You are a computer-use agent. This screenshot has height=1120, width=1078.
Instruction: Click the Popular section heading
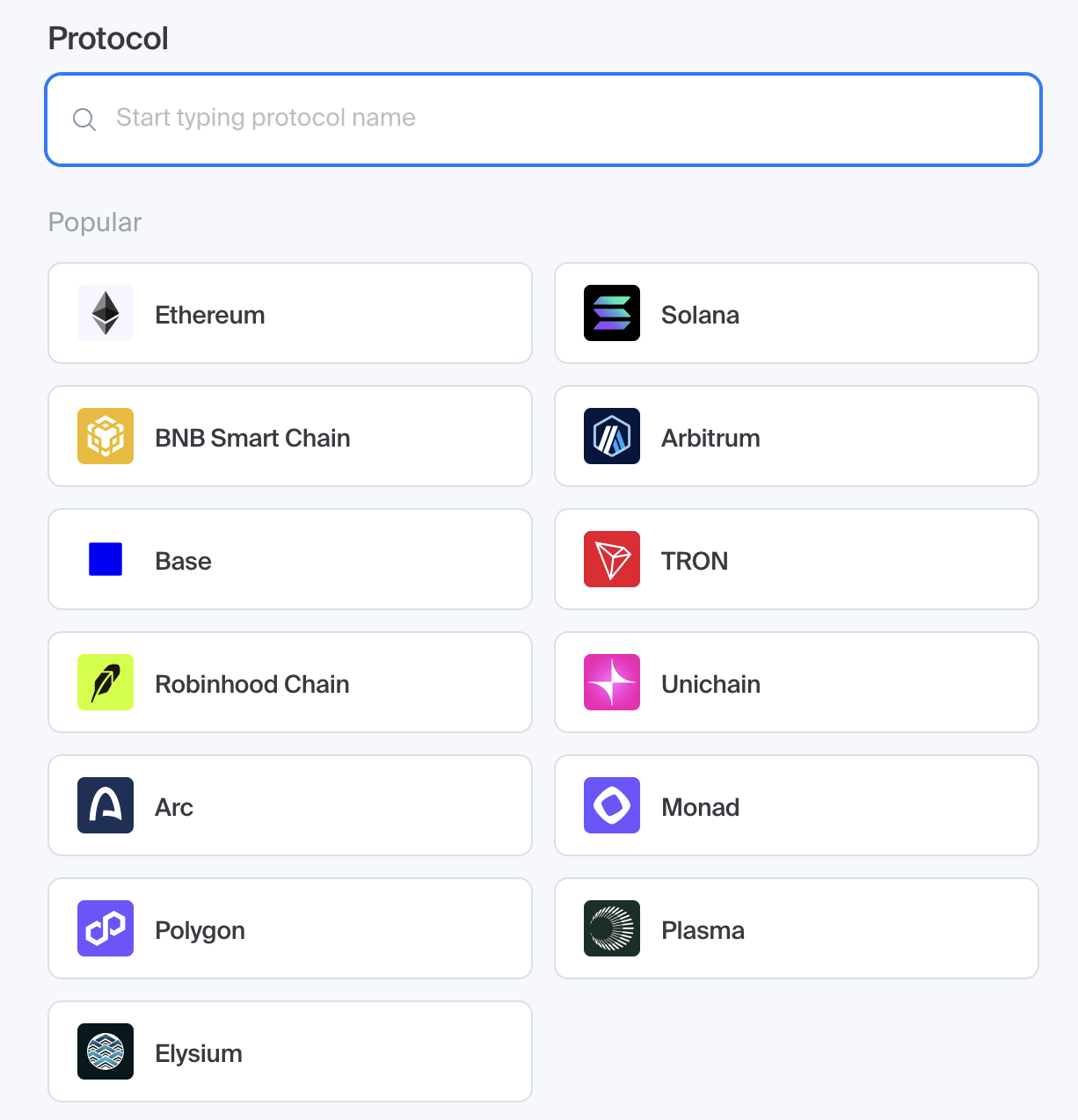[x=95, y=222]
